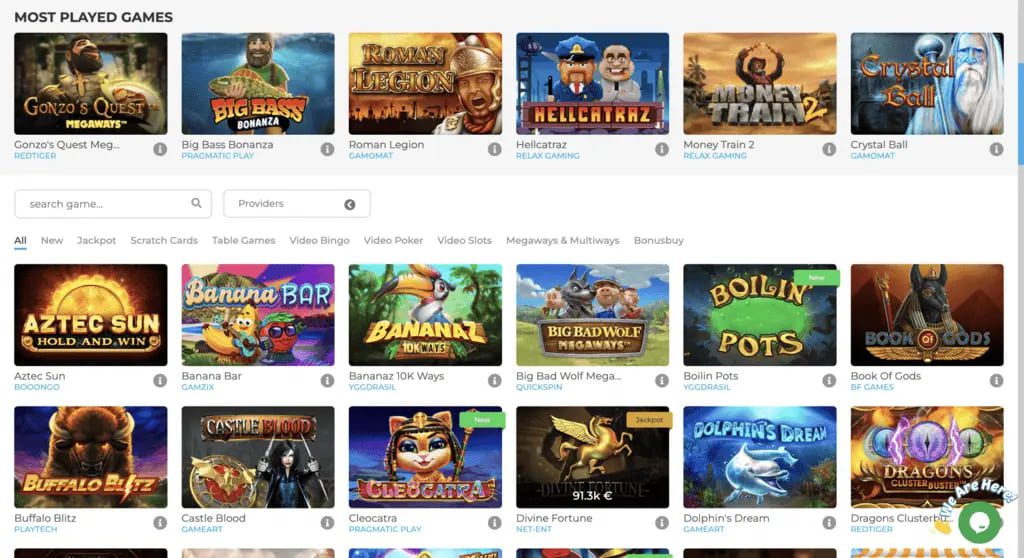Open Big Bad Wolf Megaways info

point(662,380)
